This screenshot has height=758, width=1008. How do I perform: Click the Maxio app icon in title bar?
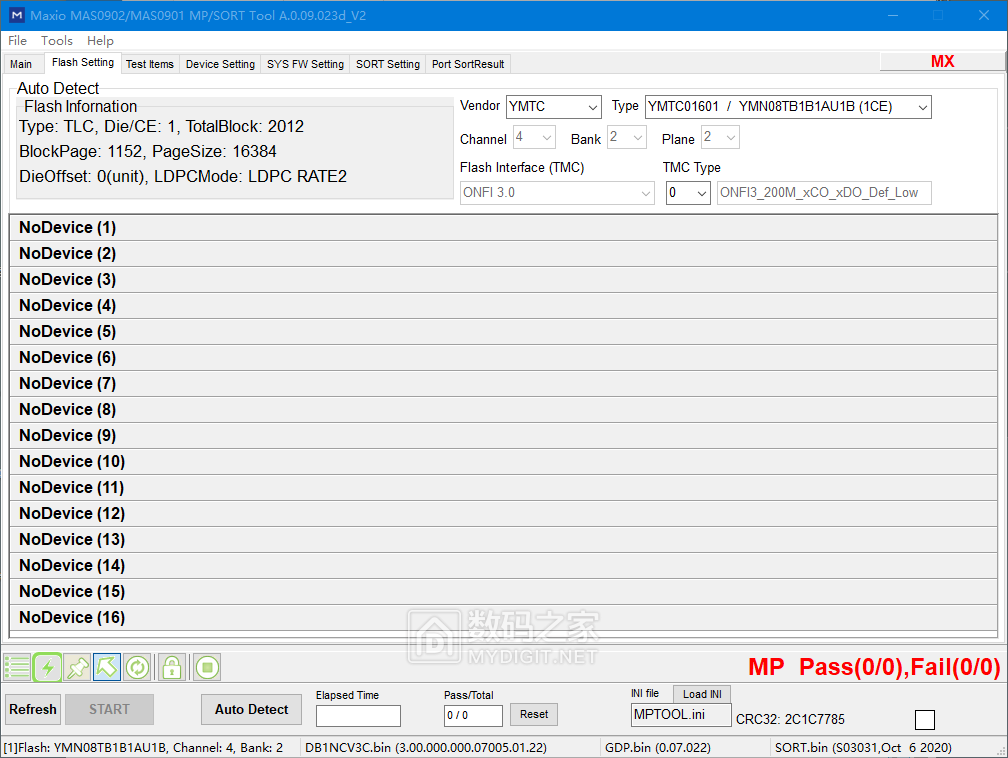pos(17,15)
